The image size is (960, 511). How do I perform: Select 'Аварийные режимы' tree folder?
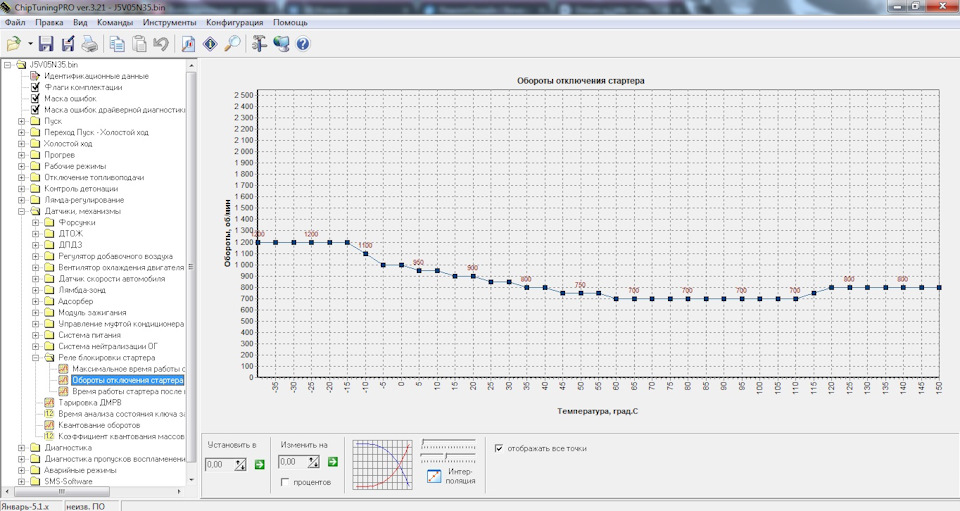pos(80,471)
